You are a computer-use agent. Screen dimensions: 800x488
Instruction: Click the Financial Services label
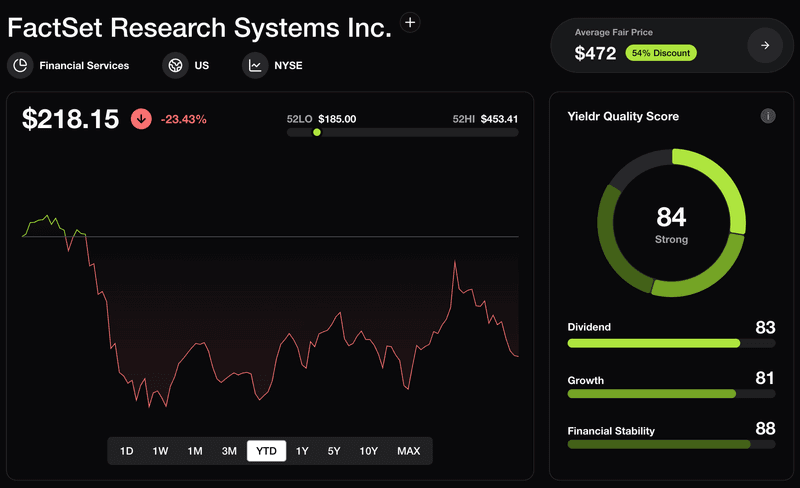(x=84, y=65)
